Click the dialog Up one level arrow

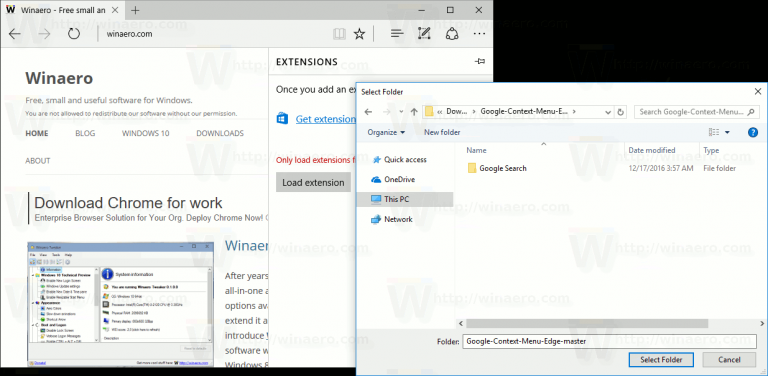(414, 112)
